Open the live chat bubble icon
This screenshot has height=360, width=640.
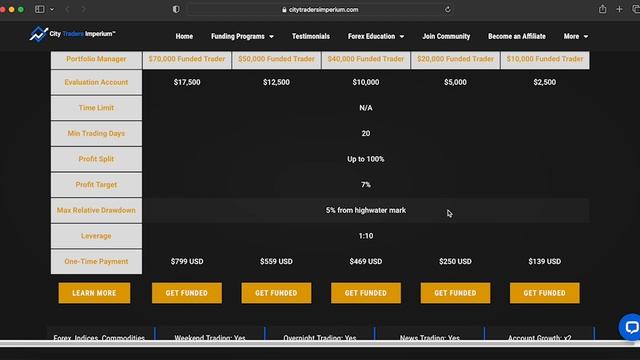pyautogui.click(x=630, y=327)
